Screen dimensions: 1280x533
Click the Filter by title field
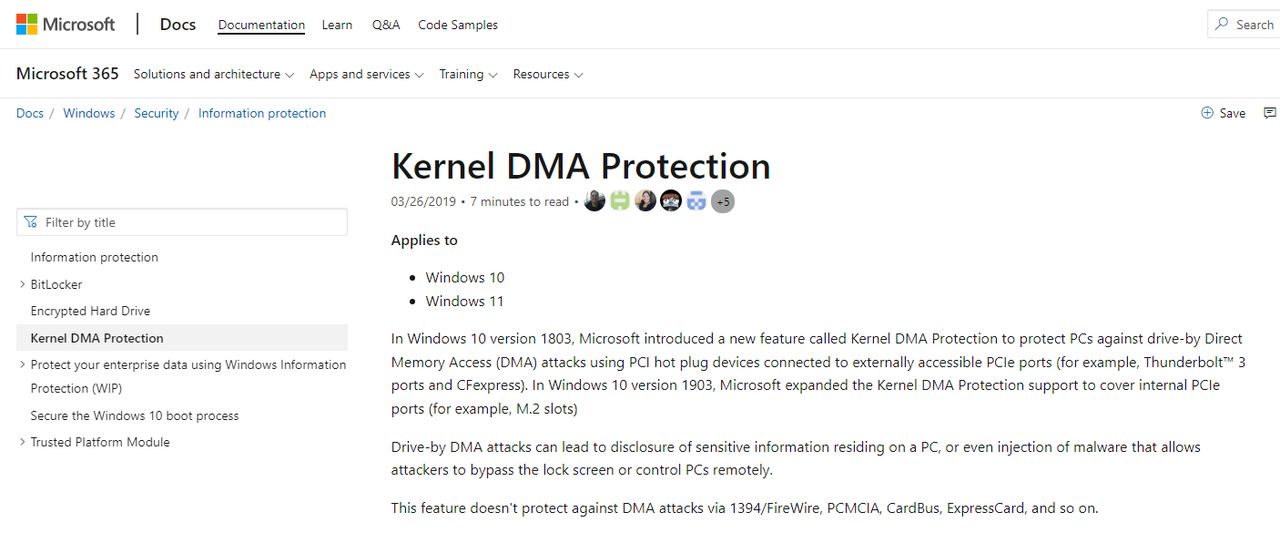coord(190,222)
